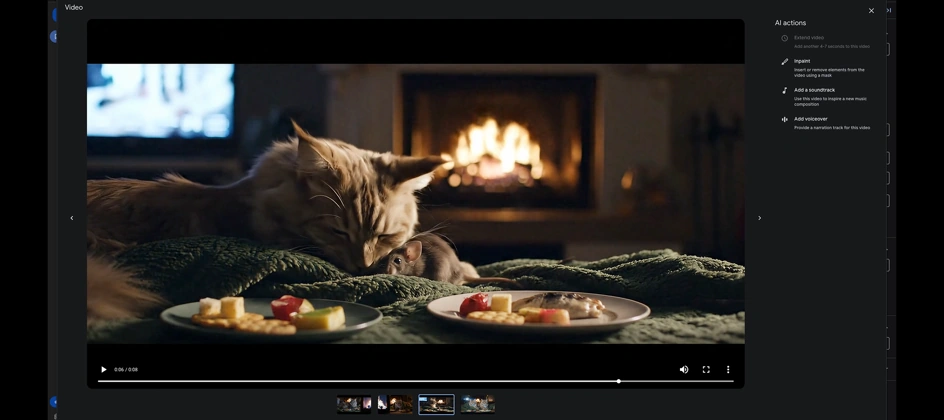The height and width of the screenshot is (420, 944).
Task: Choose the Add a soundtrack action
Action: (815, 90)
